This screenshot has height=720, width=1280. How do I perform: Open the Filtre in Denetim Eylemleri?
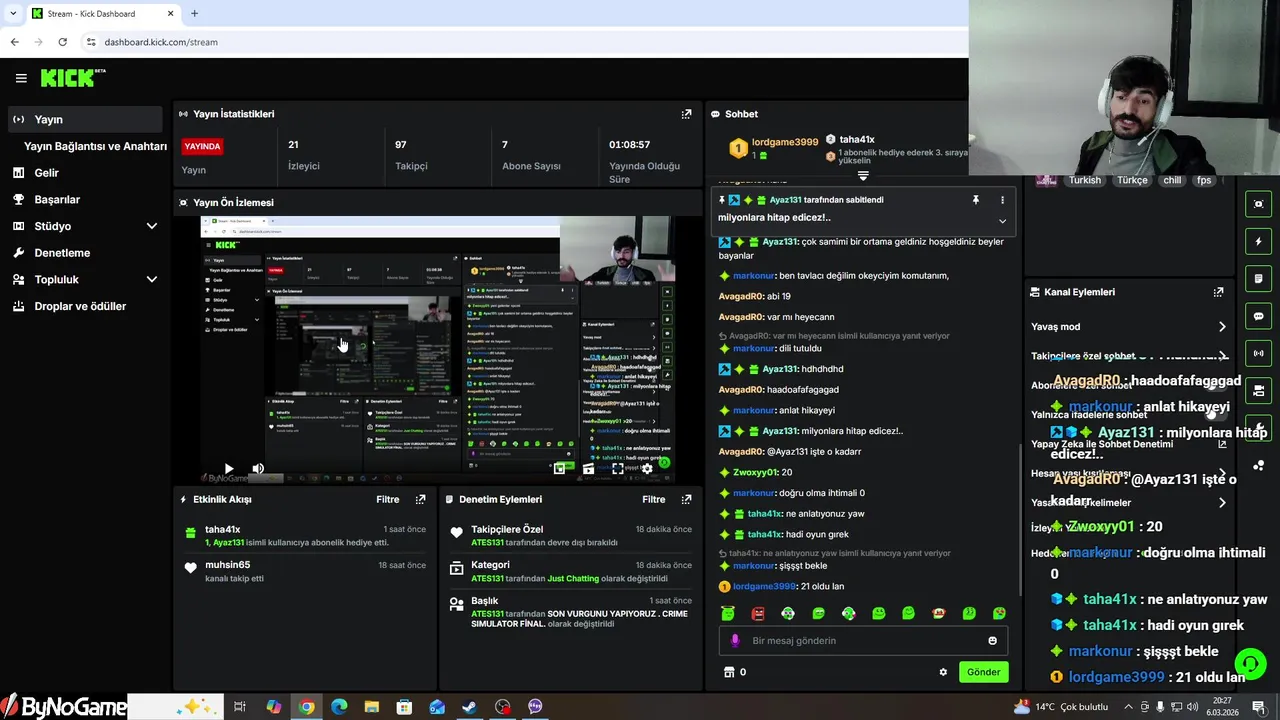[x=654, y=499]
